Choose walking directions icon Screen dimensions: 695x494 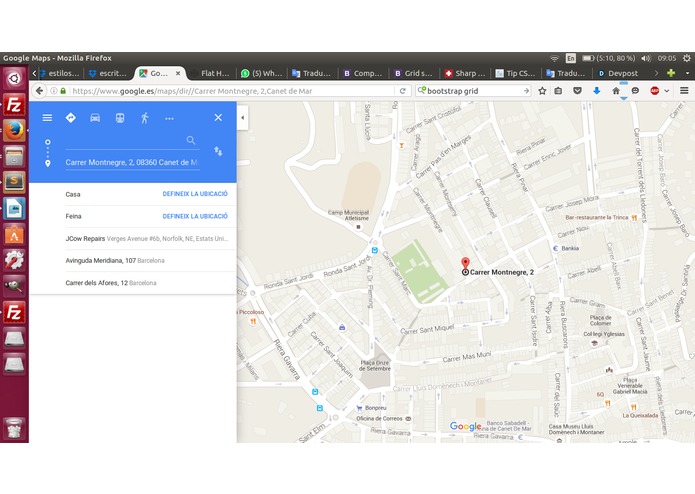[144, 118]
